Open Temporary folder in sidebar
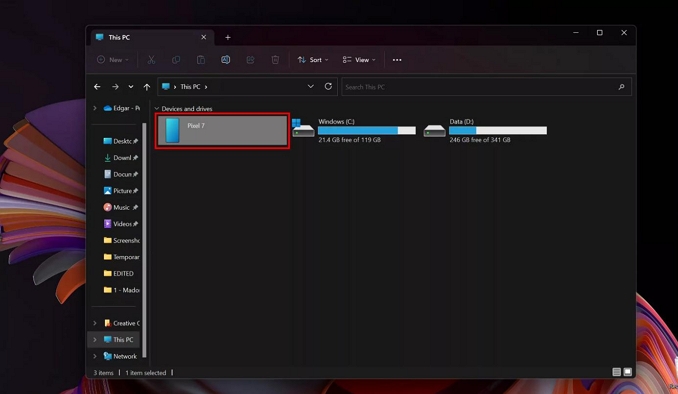678x394 pixels. [121, 257]
